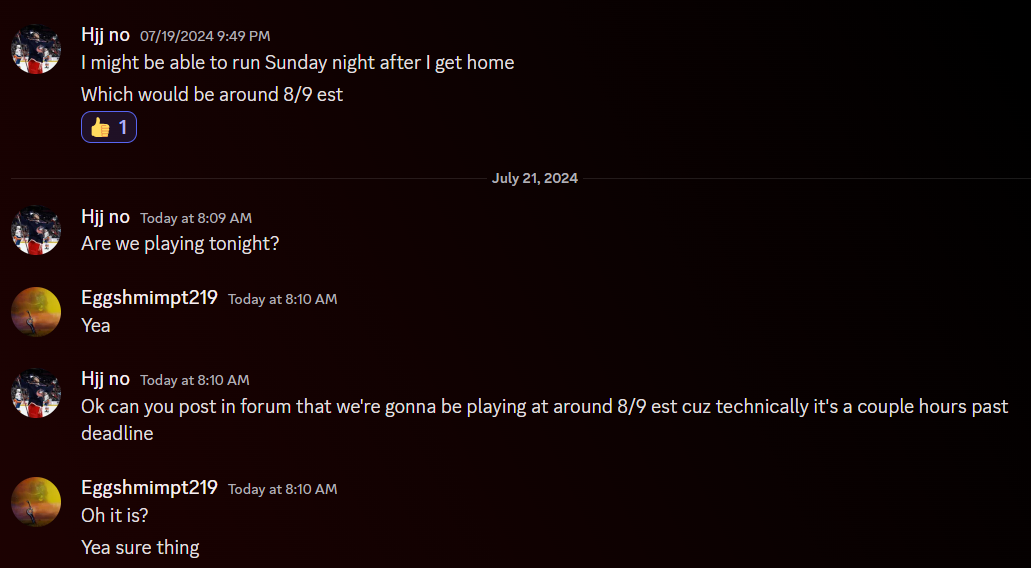
Task: Open Hjj no profile from 07/19 username
Action: pyautogui.click(x=105, y=35)
